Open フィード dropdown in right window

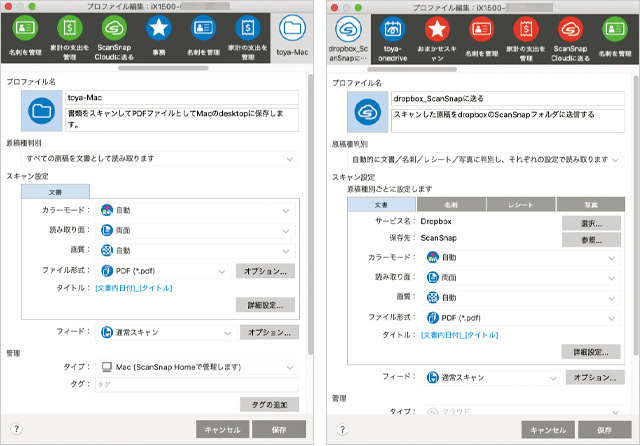492,378
